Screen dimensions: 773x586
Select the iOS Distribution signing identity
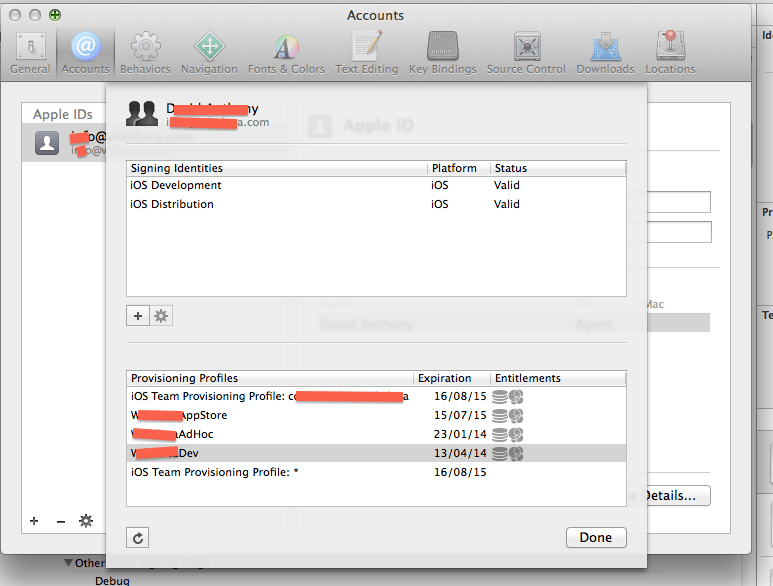376,204
